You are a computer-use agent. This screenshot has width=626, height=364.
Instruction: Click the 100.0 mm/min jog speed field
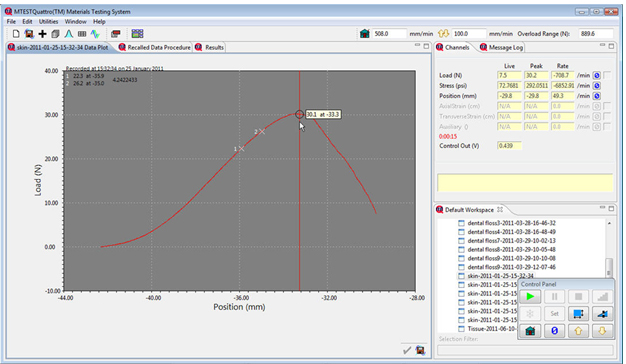[469, 34]
